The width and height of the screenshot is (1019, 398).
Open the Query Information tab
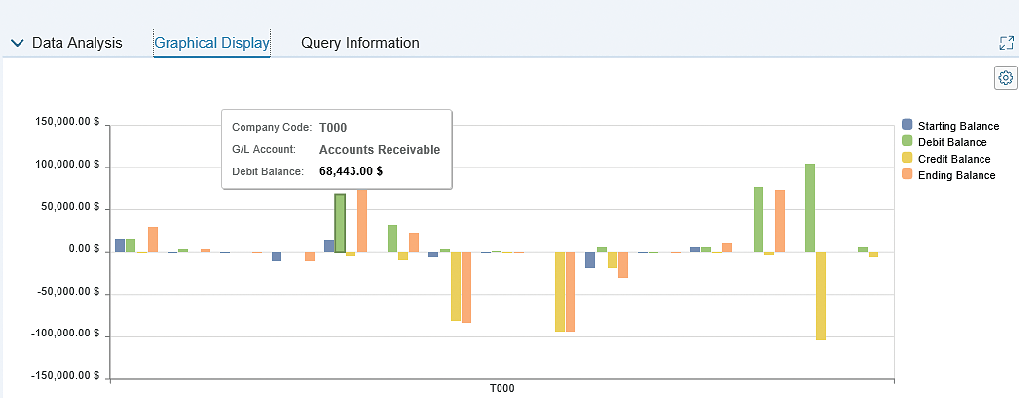click(x=360, y=43)
